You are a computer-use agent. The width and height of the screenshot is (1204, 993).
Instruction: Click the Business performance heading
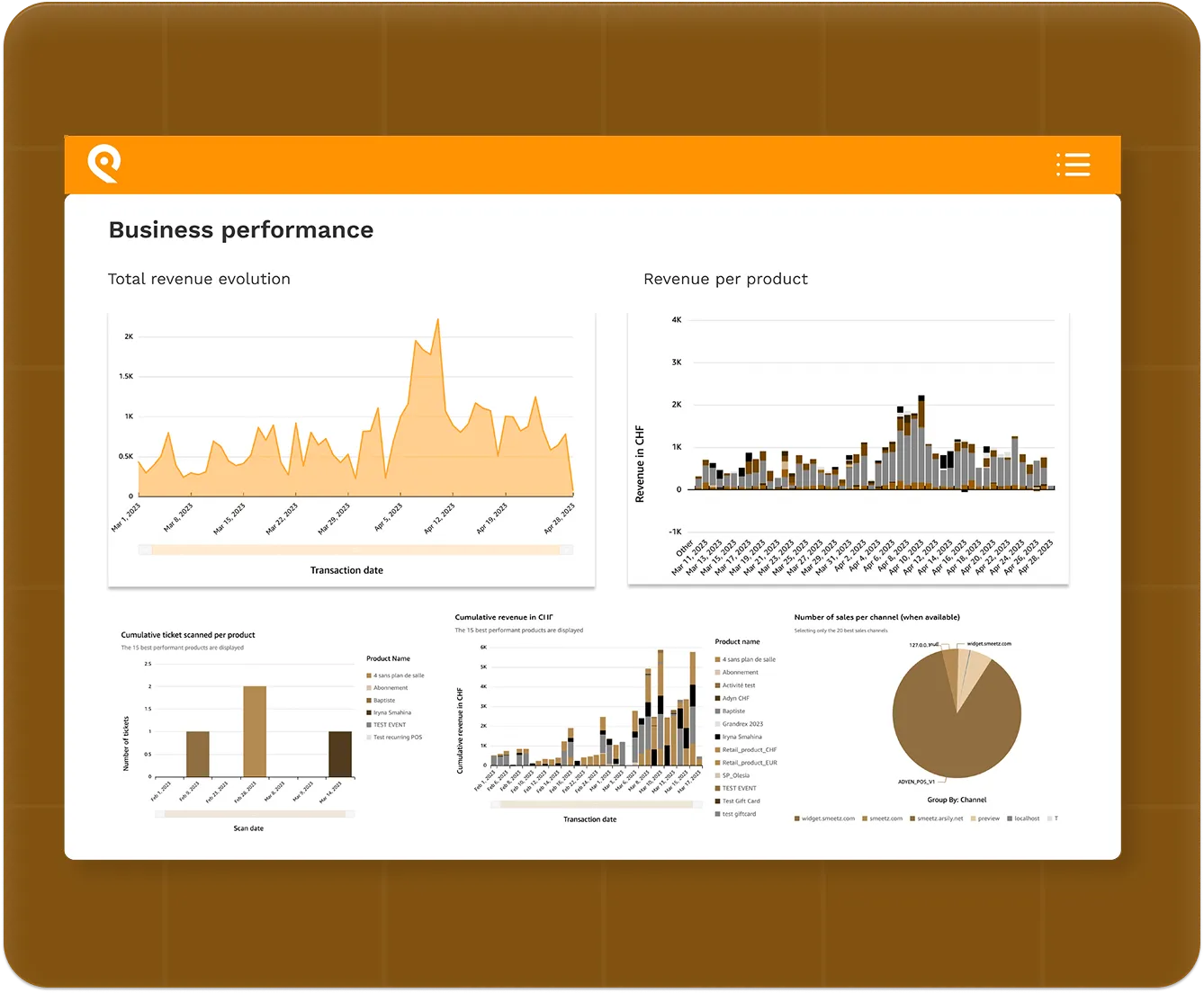[241, 230]
